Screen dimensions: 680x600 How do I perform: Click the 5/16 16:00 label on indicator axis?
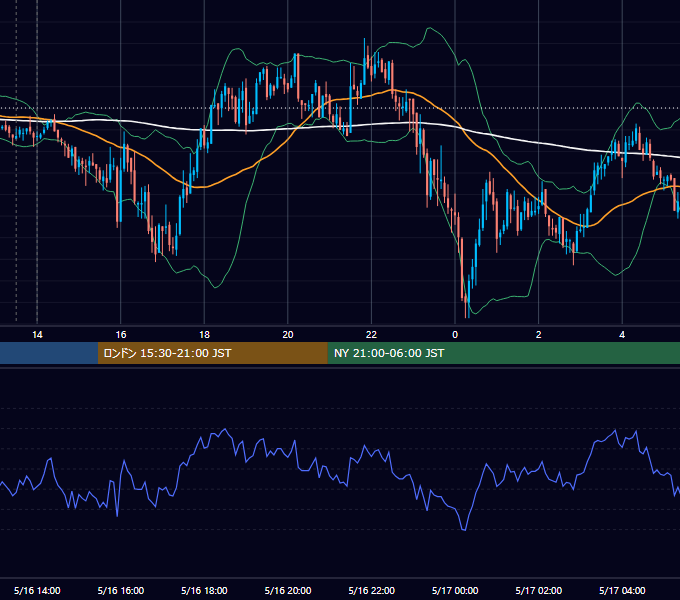pos(121,590)
